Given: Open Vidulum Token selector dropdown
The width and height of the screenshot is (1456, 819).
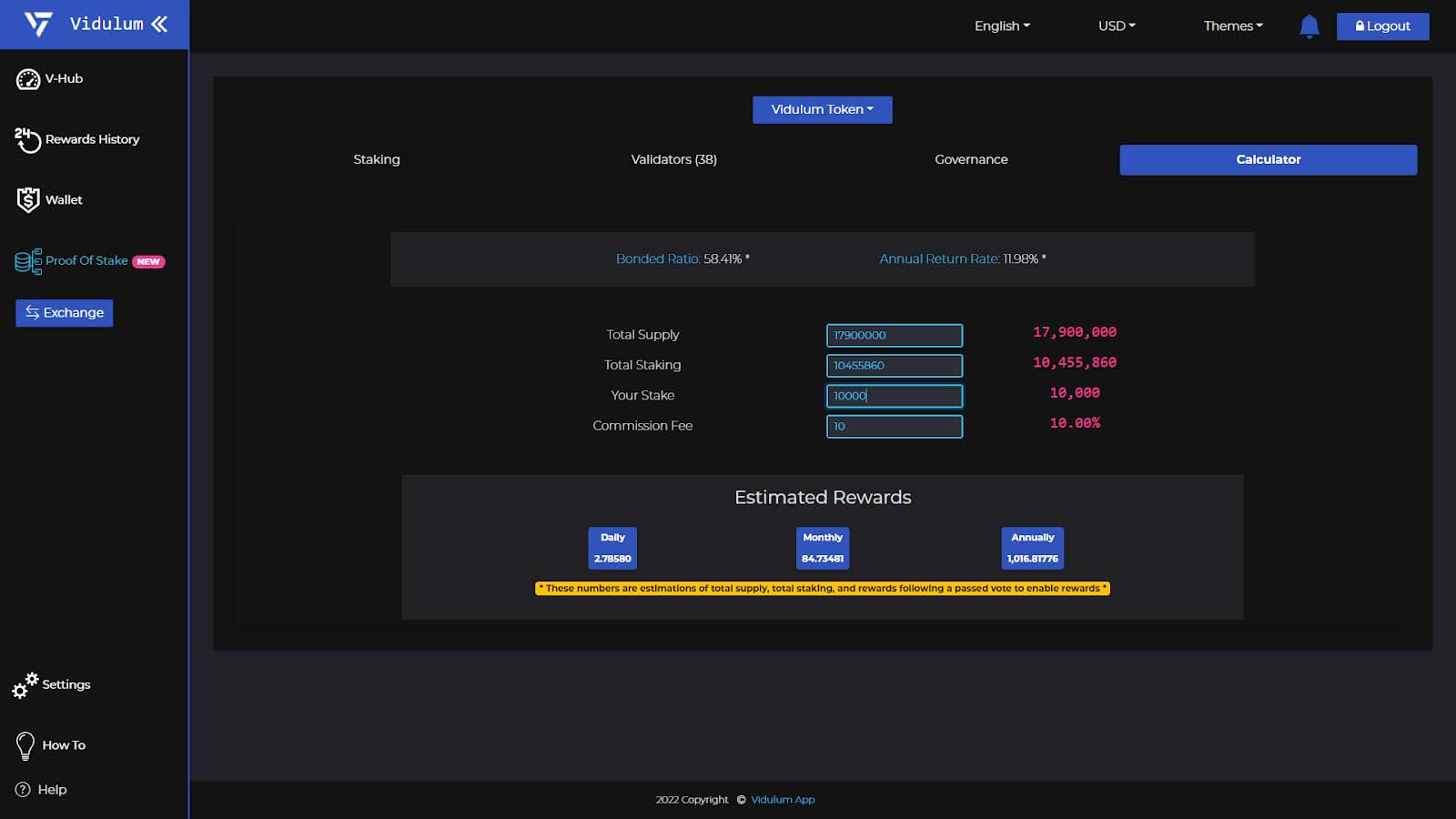Looking at the screenshot, I should (823, 110).
